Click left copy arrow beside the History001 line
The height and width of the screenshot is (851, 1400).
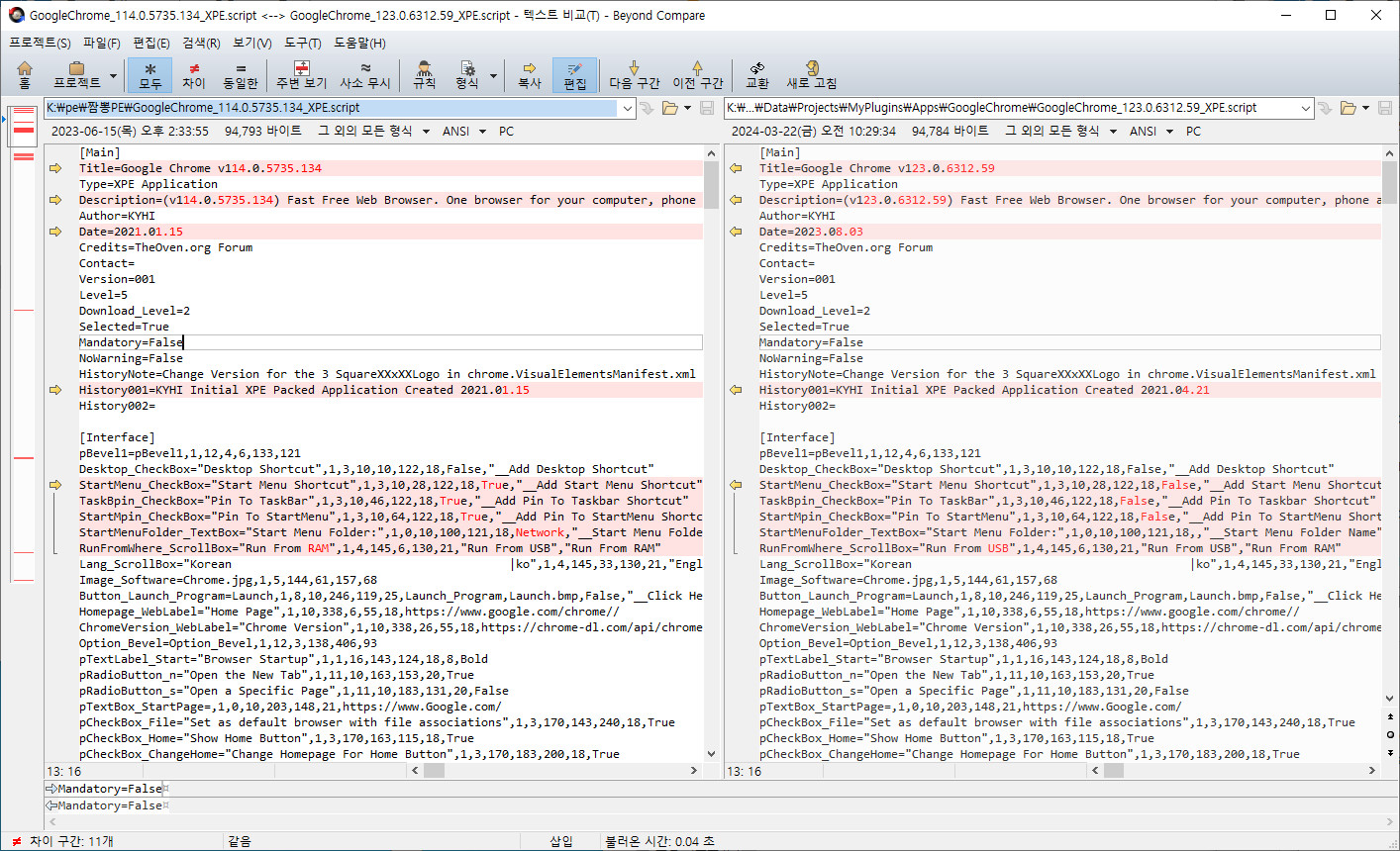55,390
